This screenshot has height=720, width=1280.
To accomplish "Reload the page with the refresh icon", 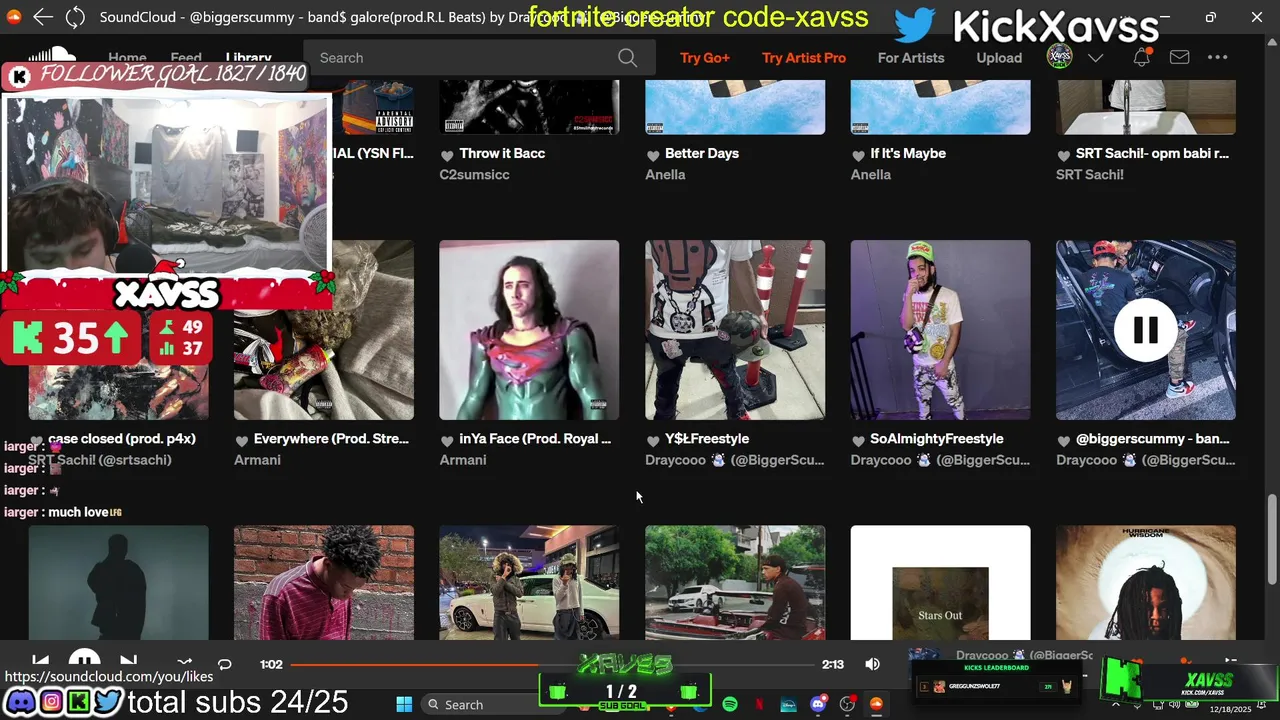I will 75,17.
